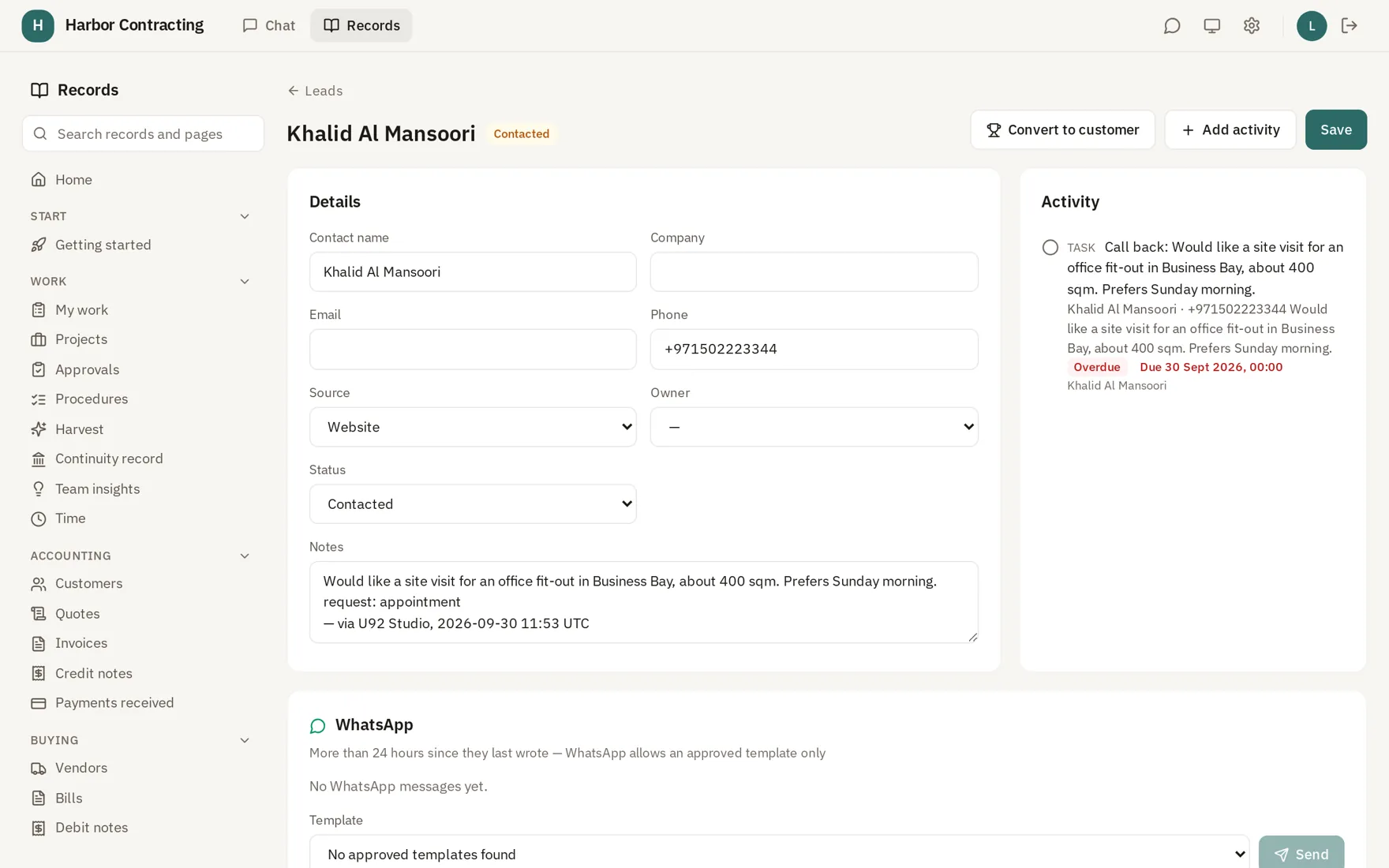1389x868 pixels.
Task: Click the Add activity button
Action: (x=1230, y=129)
